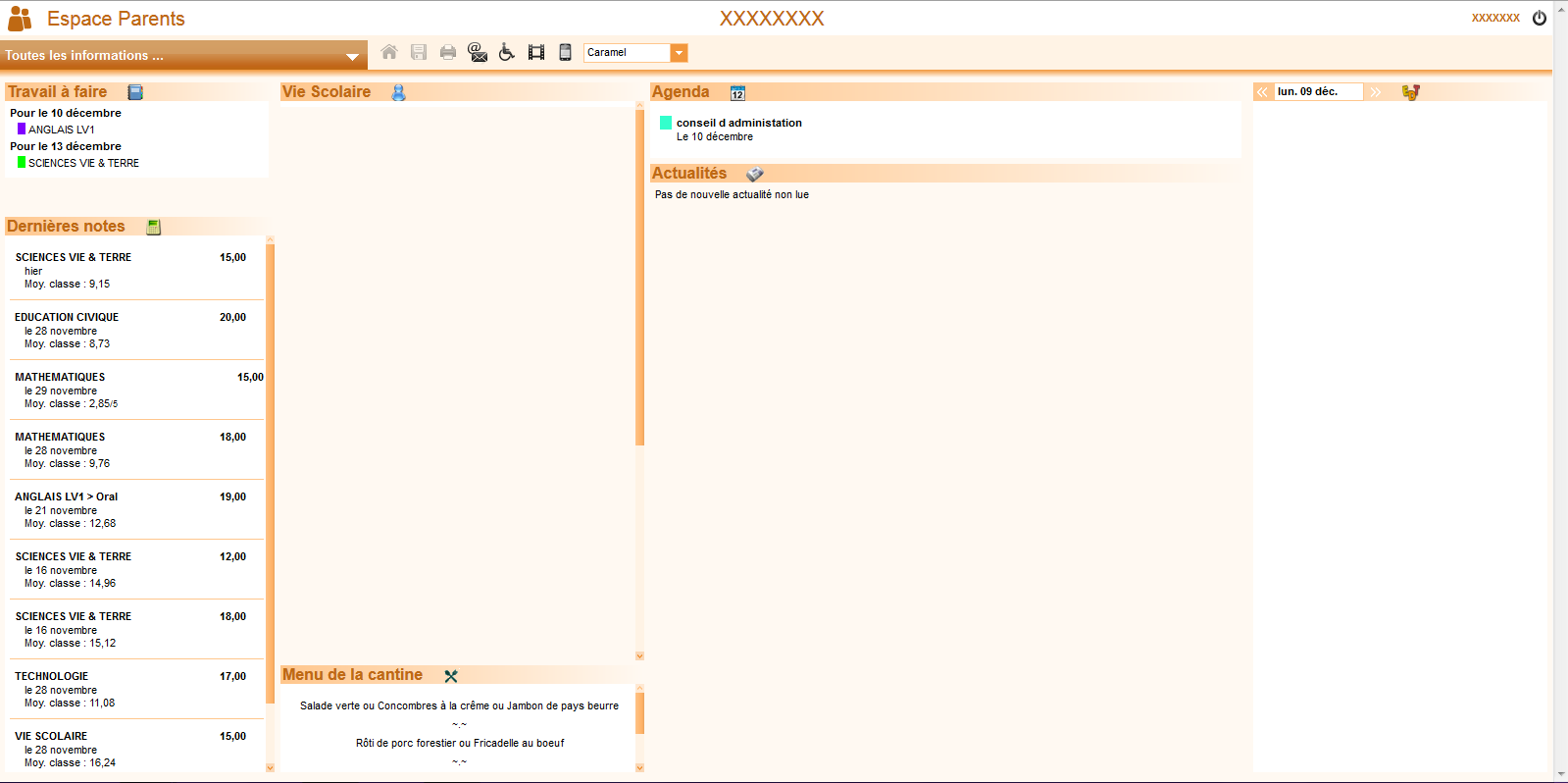
Task: Click the Vie Scolaire person icon
Action: pyautogui.click(x=398, y=92)
